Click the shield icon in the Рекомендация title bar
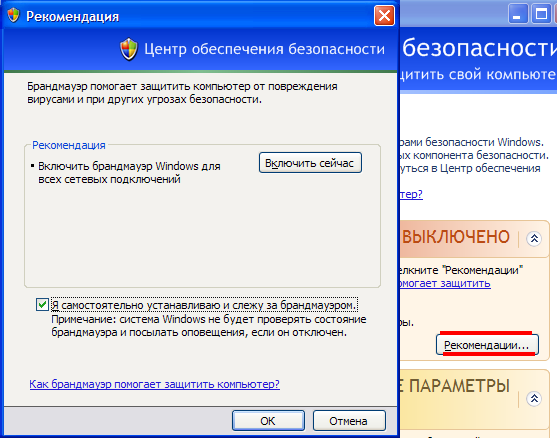 tap(13, 16)
